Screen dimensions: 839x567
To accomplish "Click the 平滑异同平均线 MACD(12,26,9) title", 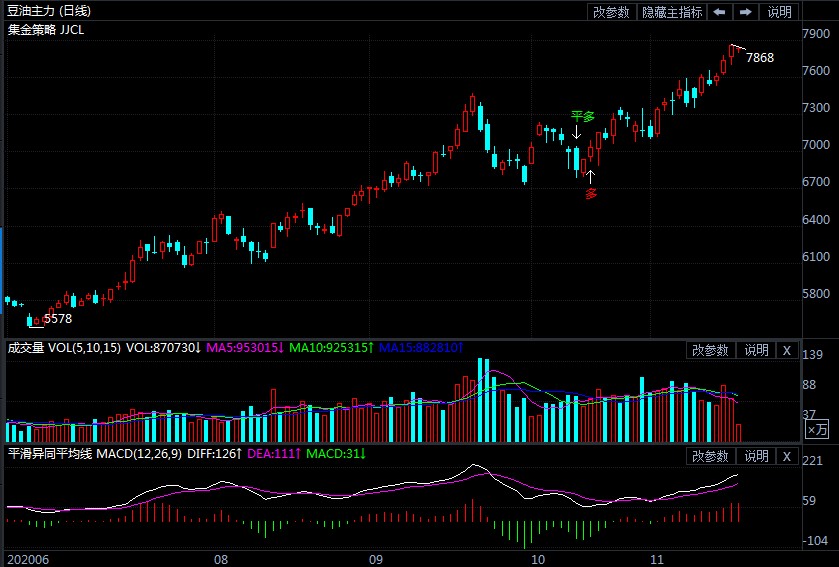I will 95,454.
